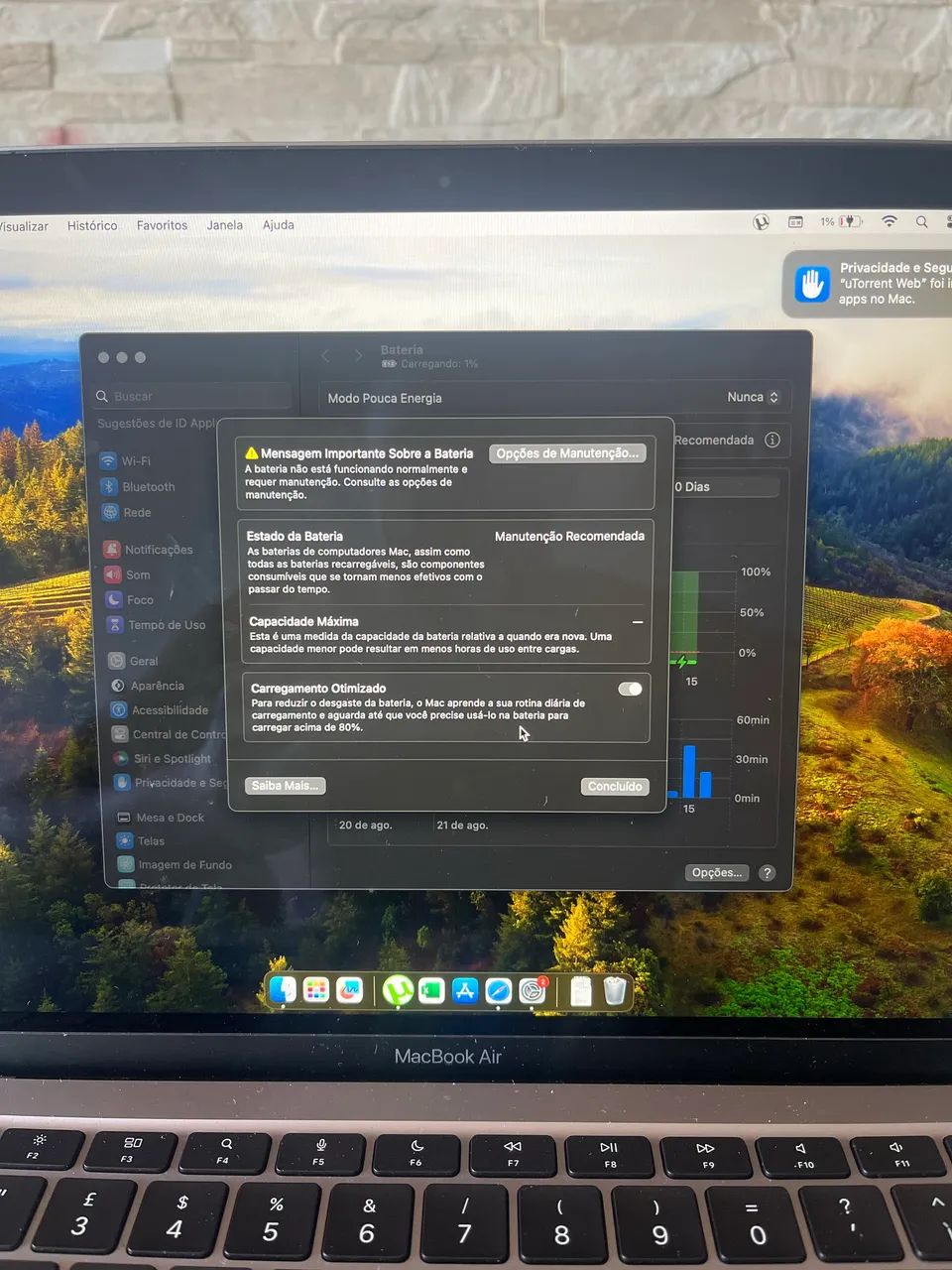Open Launchpad from the Dock
Image resolution: width=952 pixels, height=1270 pixels.
tap(315, 989)
